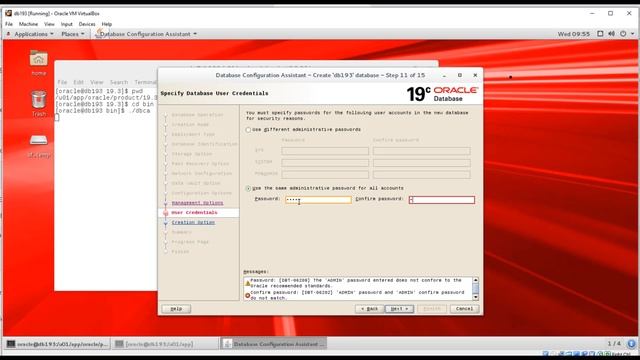This screenshot has height=360, width=640.
Task: Click the power icon in top panel
Action: point(623,34)
